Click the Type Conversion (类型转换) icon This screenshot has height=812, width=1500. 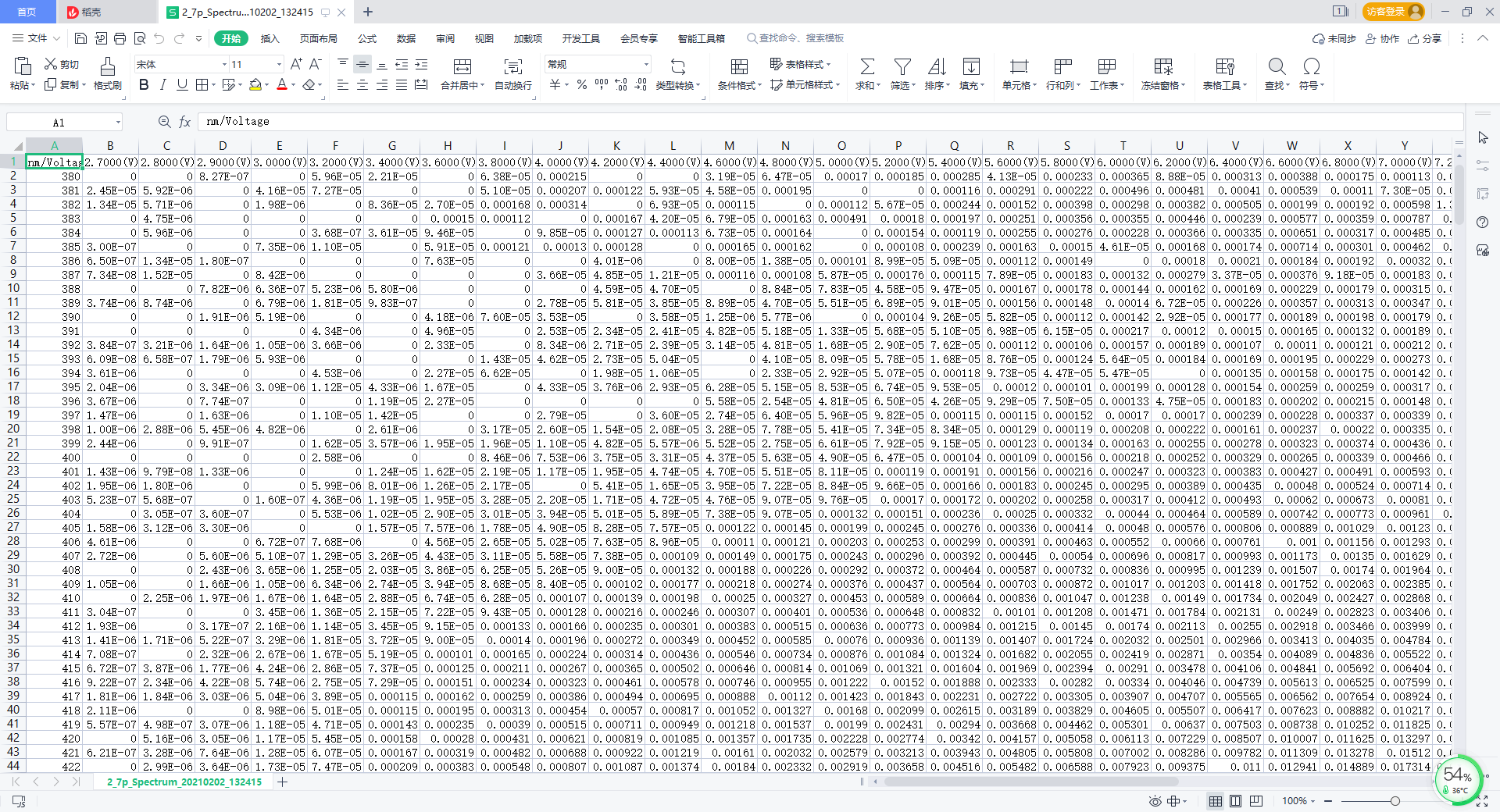pos(677,66)
